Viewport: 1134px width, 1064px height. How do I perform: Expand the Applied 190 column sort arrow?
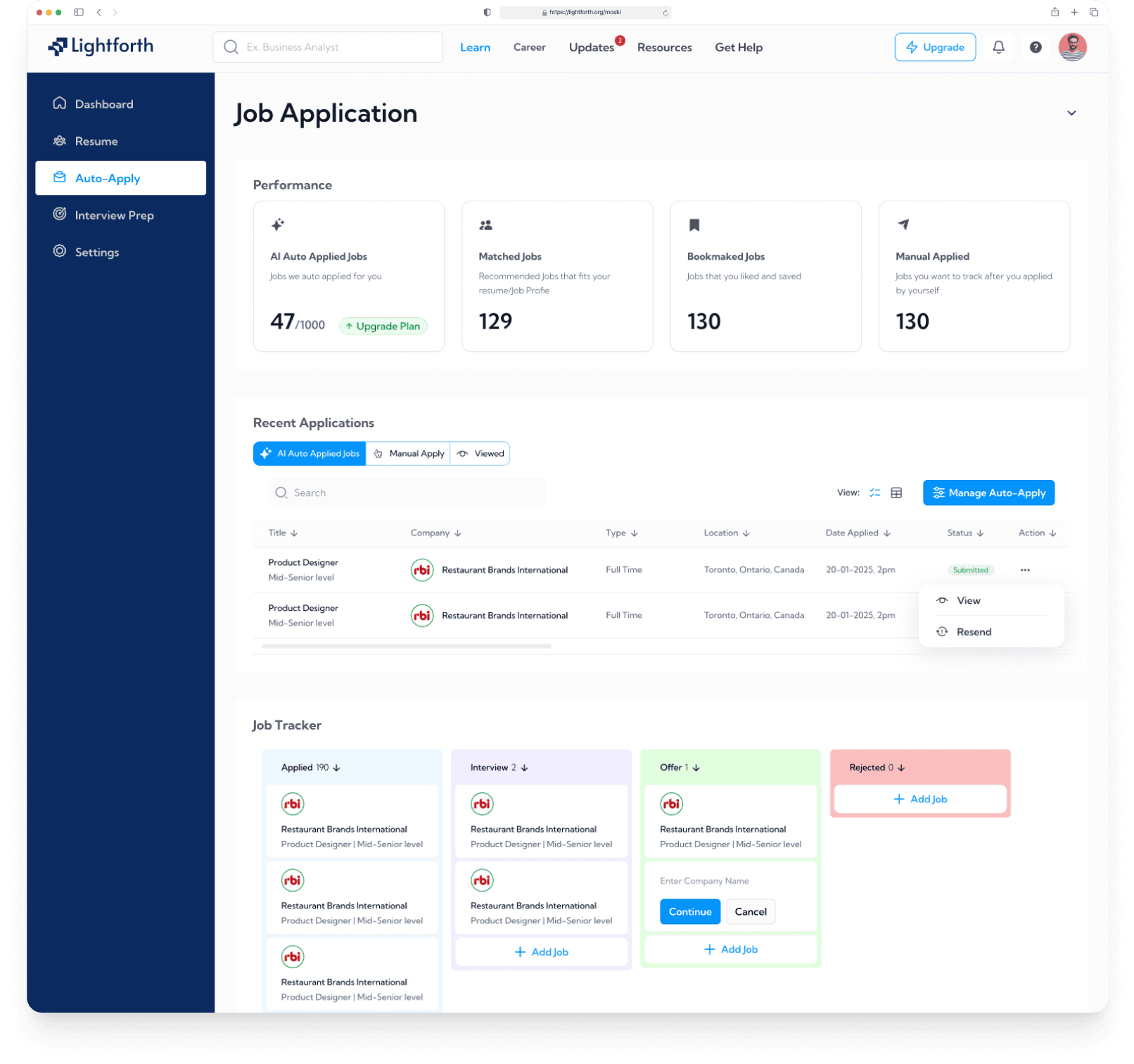pos(336,768)
